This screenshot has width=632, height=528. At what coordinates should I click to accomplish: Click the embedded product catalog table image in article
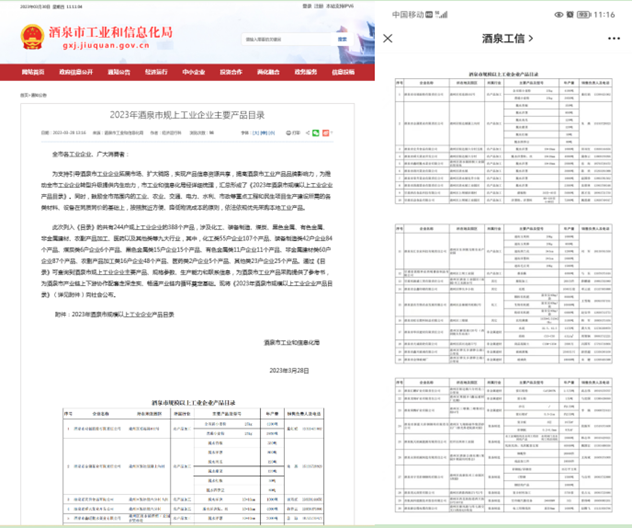point(193,462)
